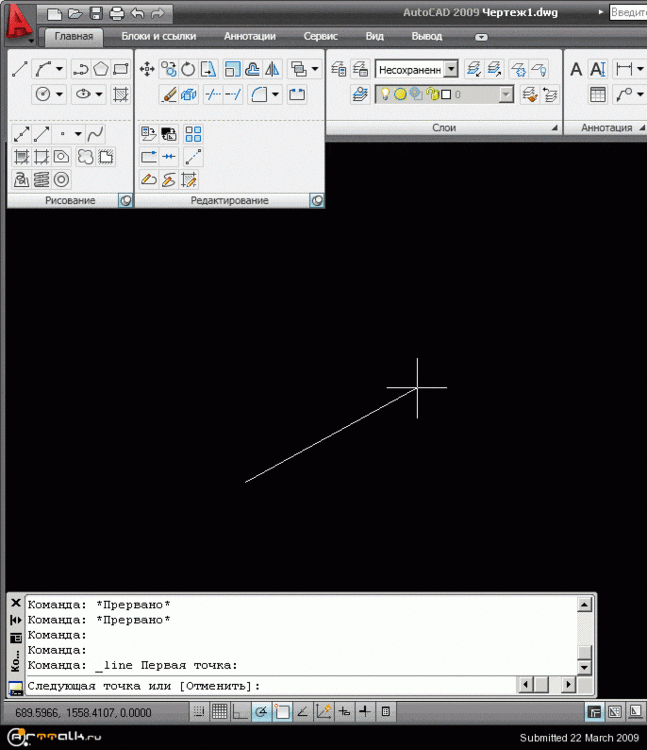Toggle Object Snap in status bar

point(282,712)
